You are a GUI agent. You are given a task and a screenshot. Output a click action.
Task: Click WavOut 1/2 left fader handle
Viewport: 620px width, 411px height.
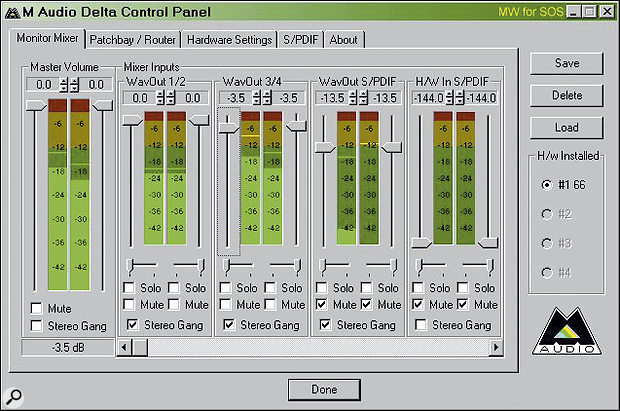[x=132, y=120]
